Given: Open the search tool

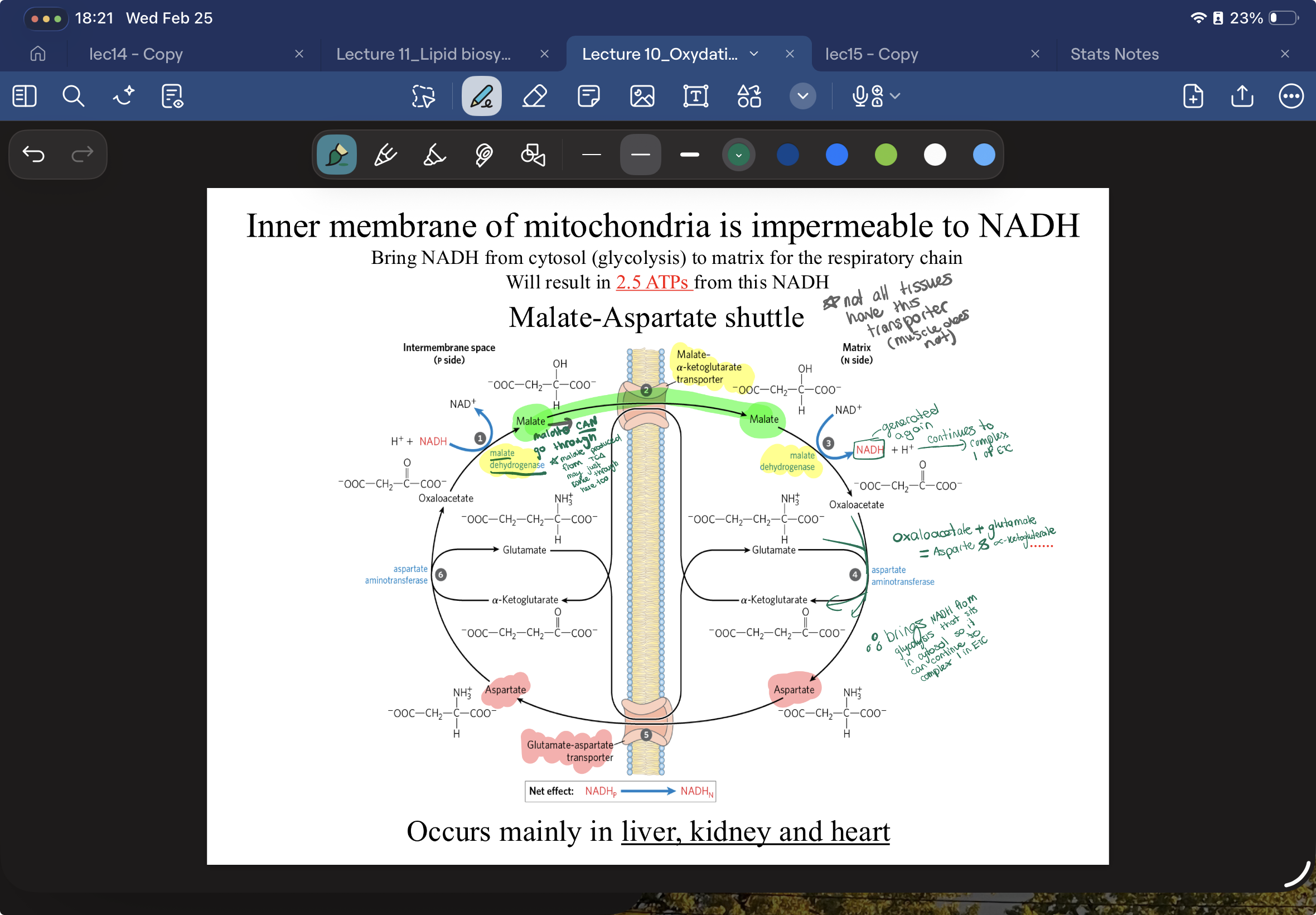Looking at the screenshot, I should (x=74, y=96).
